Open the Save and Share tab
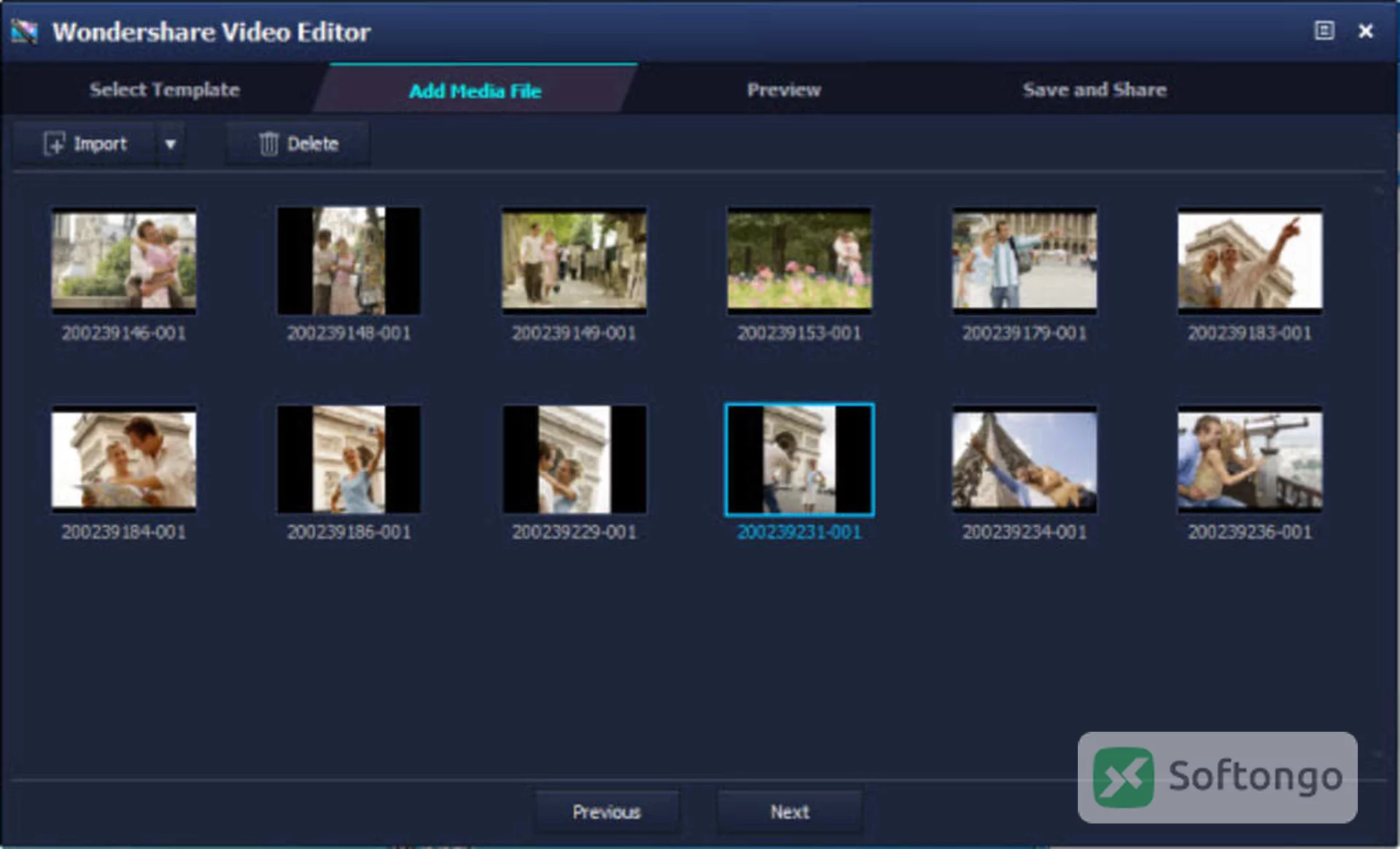Image resolution: width=1400 pixels, height=849 pixels. [x=1094, y=90]
